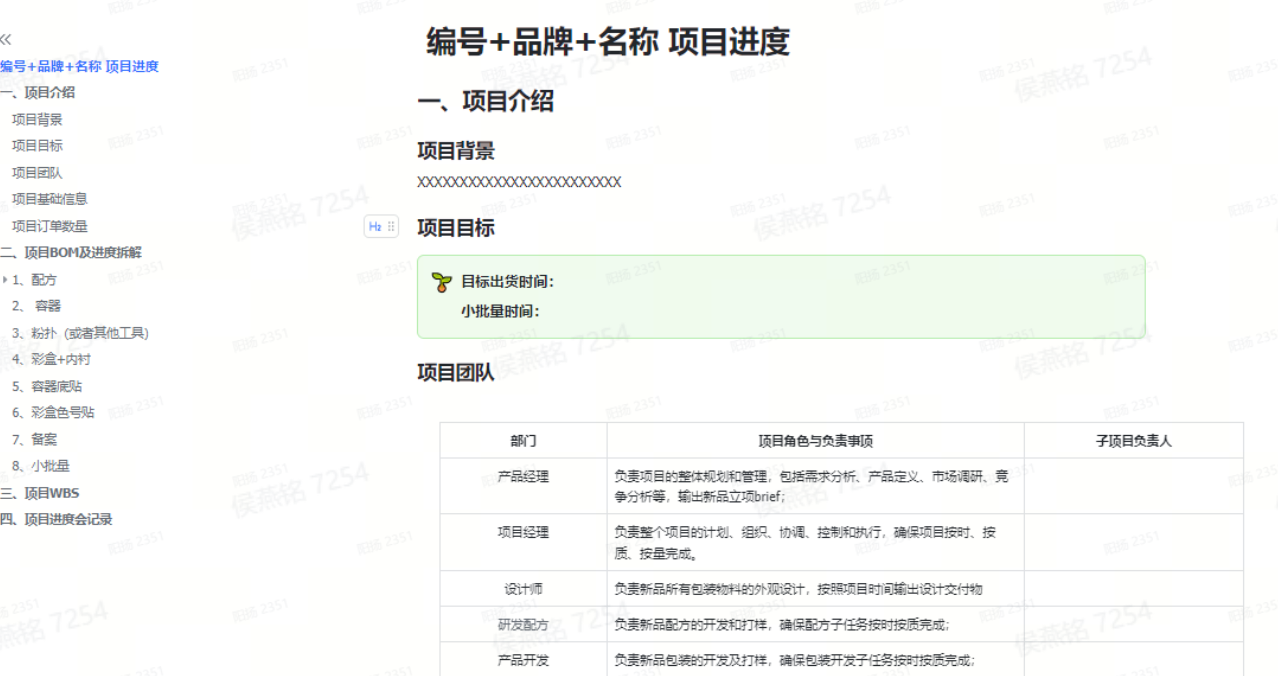The width and height of the screenshot is (1278, 676).
Task: Click the seedling emoji in the green callout
Action: pyautogui.click(x=442, y=282)
